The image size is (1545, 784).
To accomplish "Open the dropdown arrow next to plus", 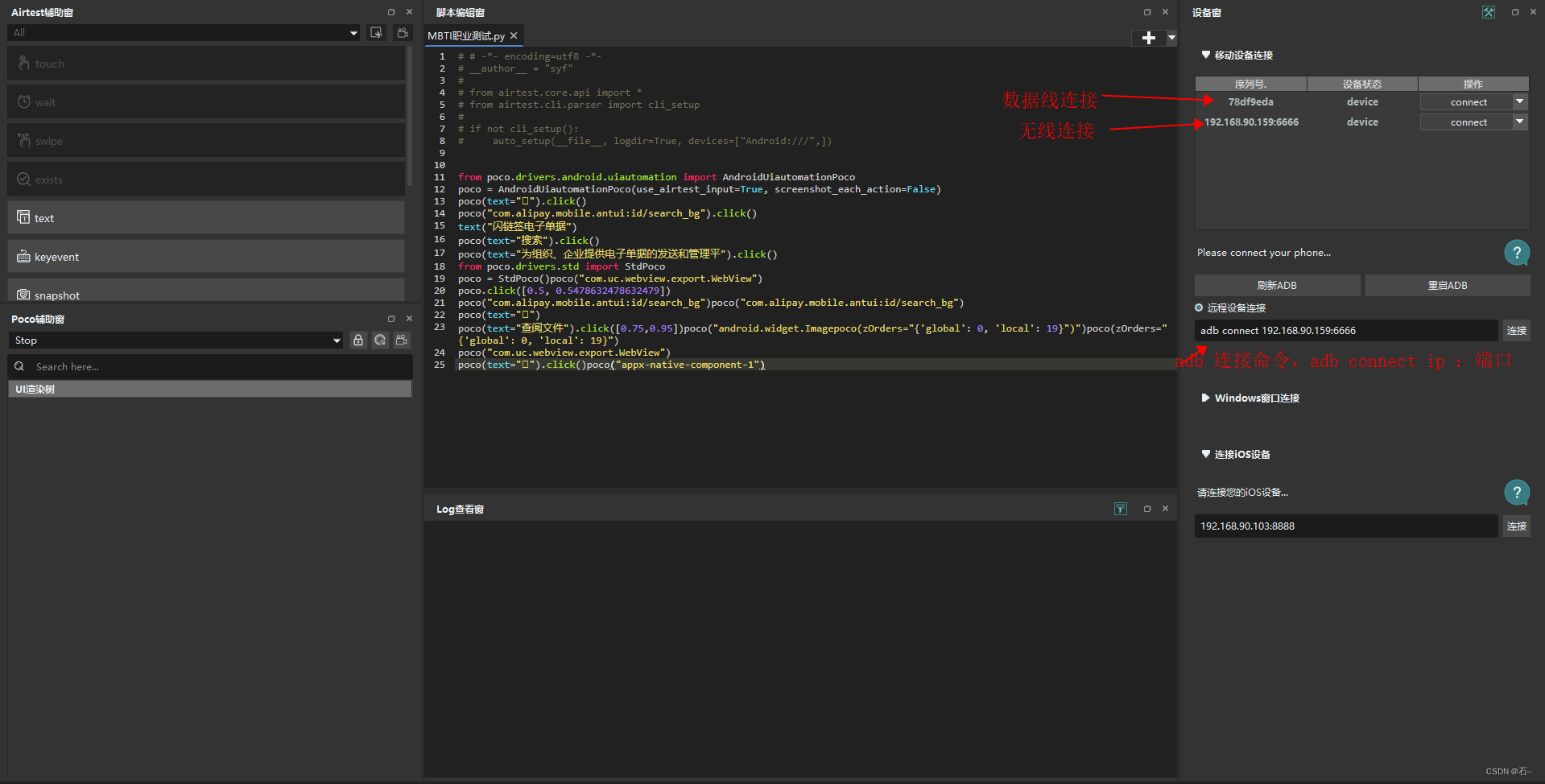I will click(x=1171, y=38).
